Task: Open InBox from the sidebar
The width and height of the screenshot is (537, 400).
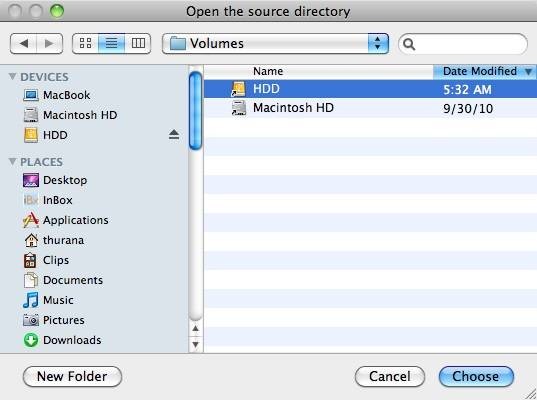Action: coord(58,200)
